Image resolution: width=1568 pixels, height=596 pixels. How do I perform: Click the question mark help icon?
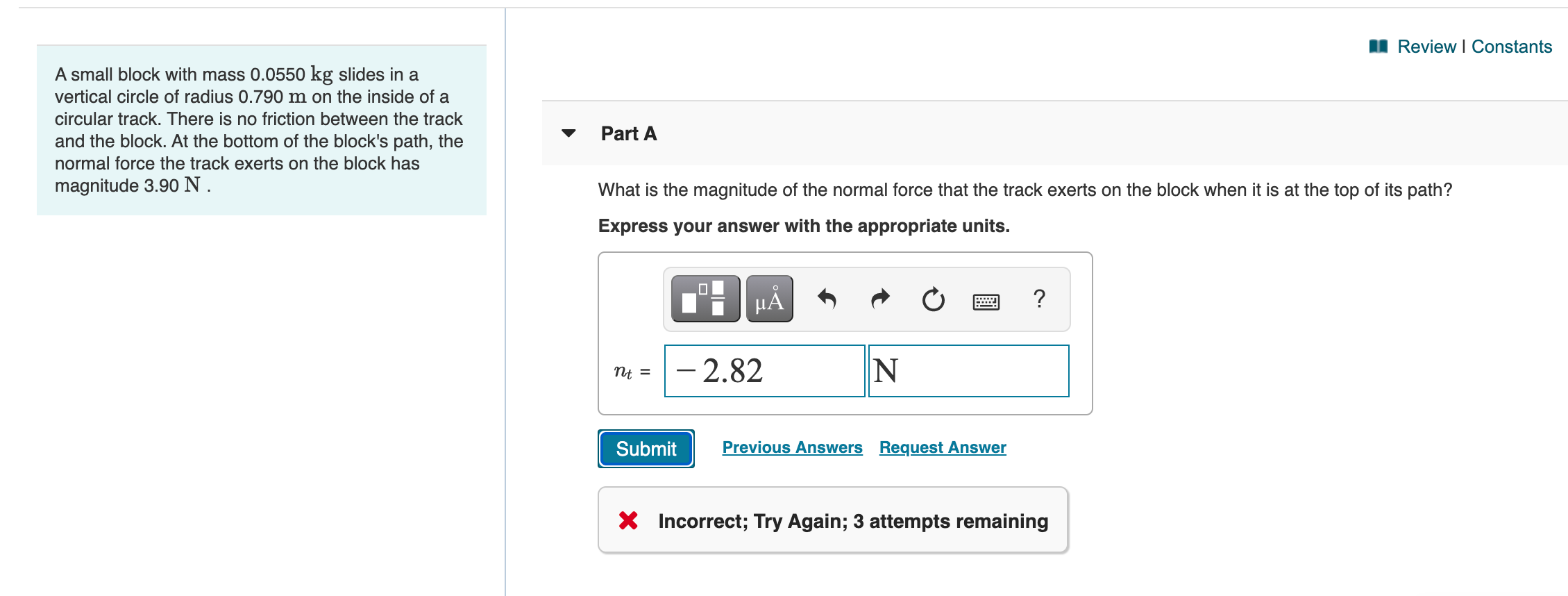coord(1038,299)
